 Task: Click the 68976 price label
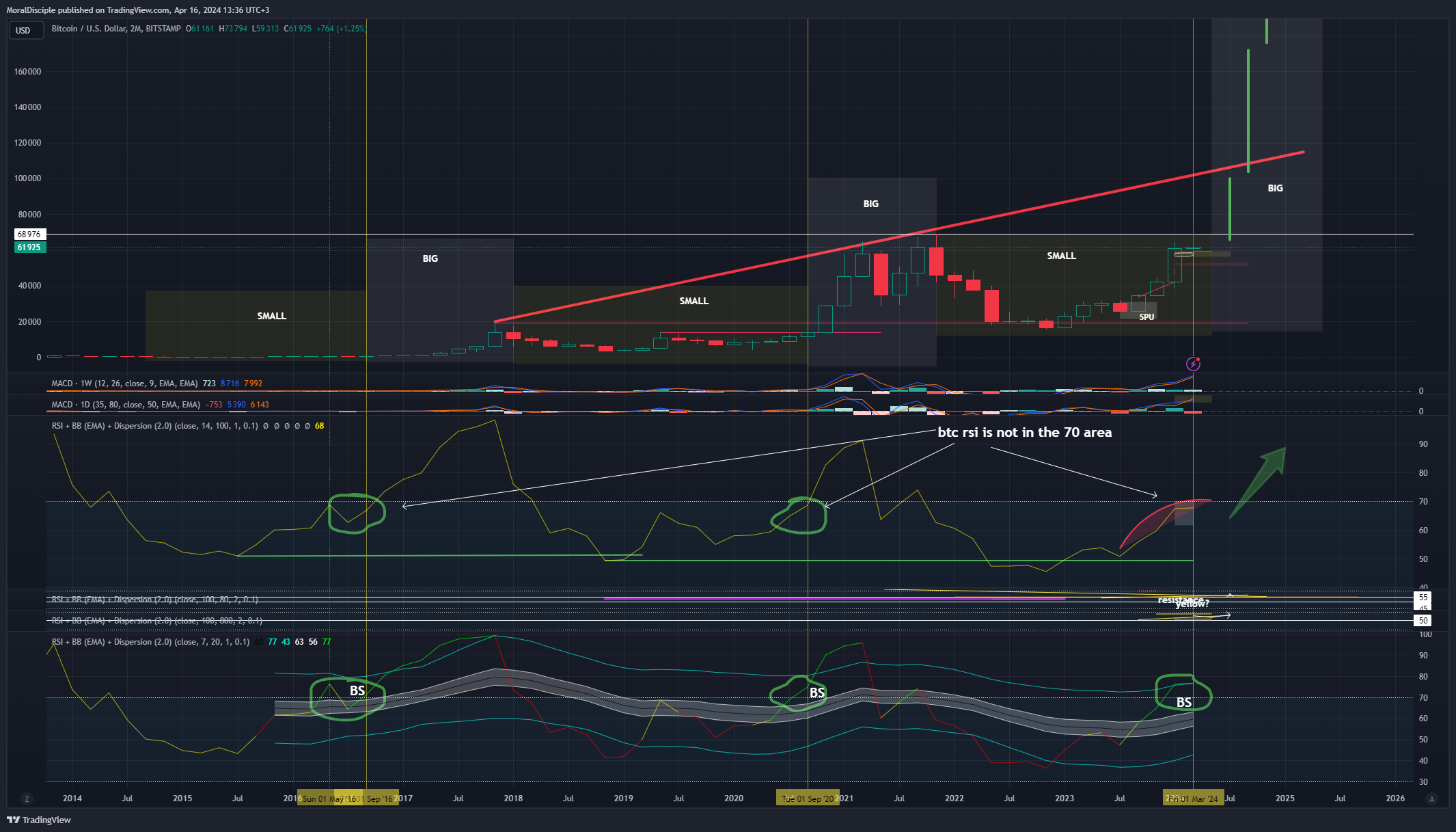coord(29,234)
